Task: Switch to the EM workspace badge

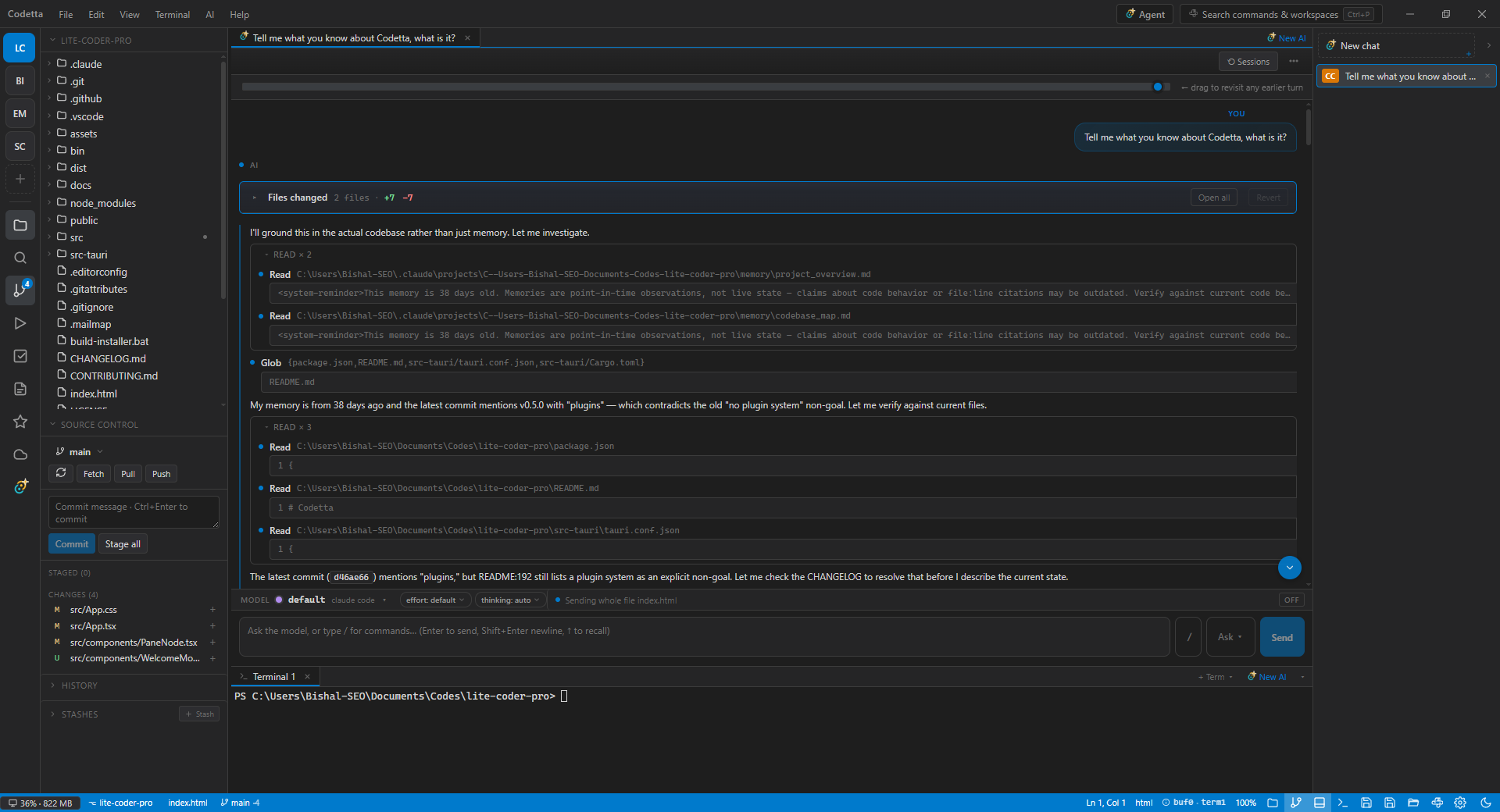Action: [x=20, y=113]
